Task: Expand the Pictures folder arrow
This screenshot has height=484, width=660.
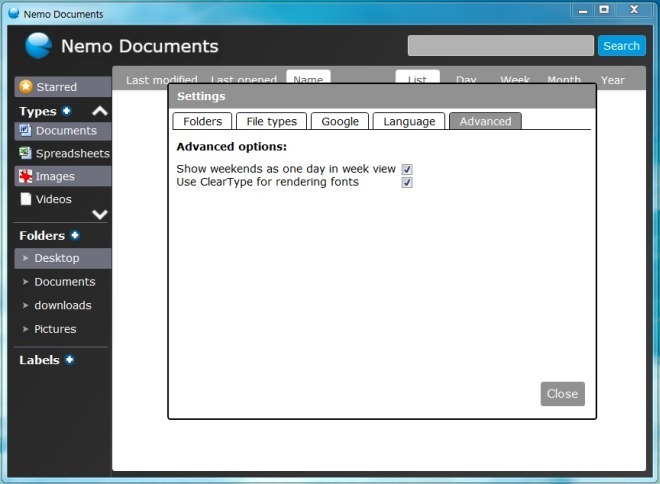Action: [x=26, y=329]
